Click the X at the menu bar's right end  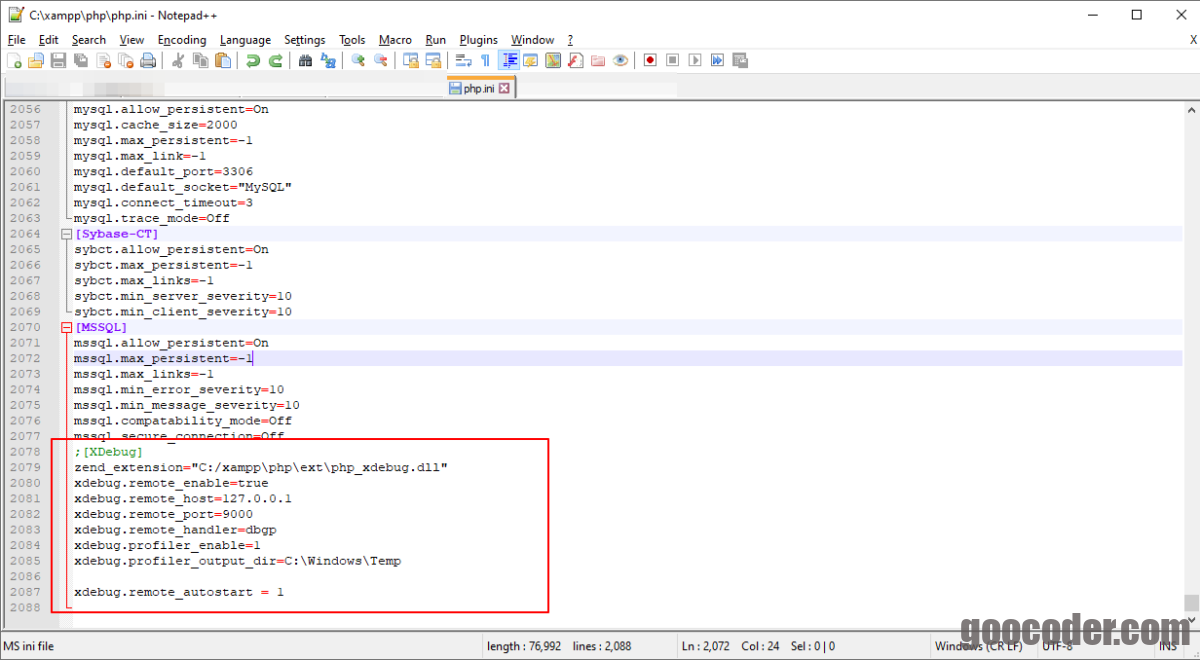1193,40
